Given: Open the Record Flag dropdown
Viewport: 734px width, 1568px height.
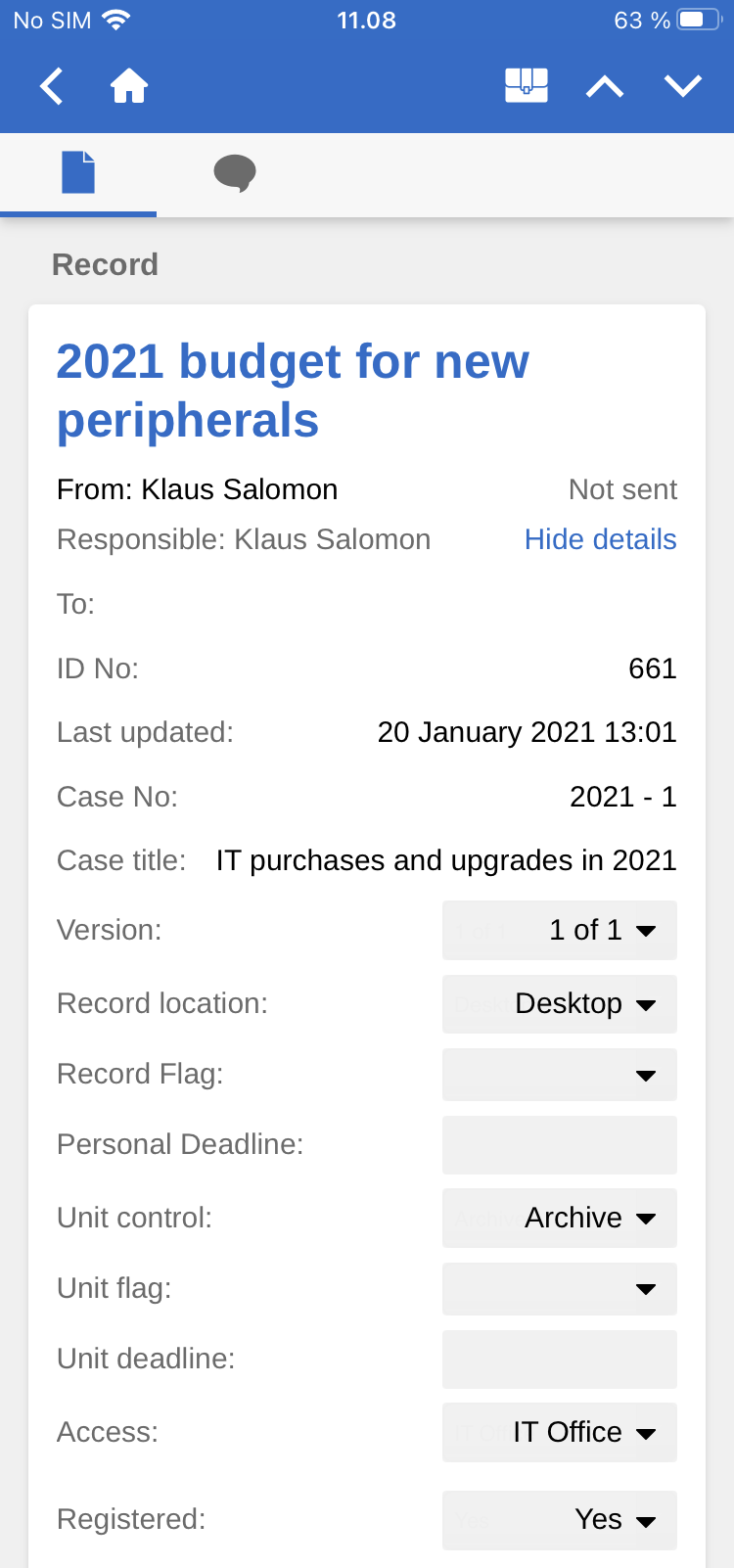Looking at the screenshot, I should tap(559, 1076).
